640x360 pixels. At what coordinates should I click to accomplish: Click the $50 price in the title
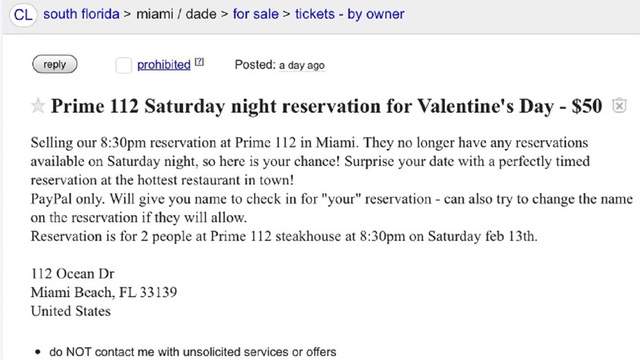587,106
